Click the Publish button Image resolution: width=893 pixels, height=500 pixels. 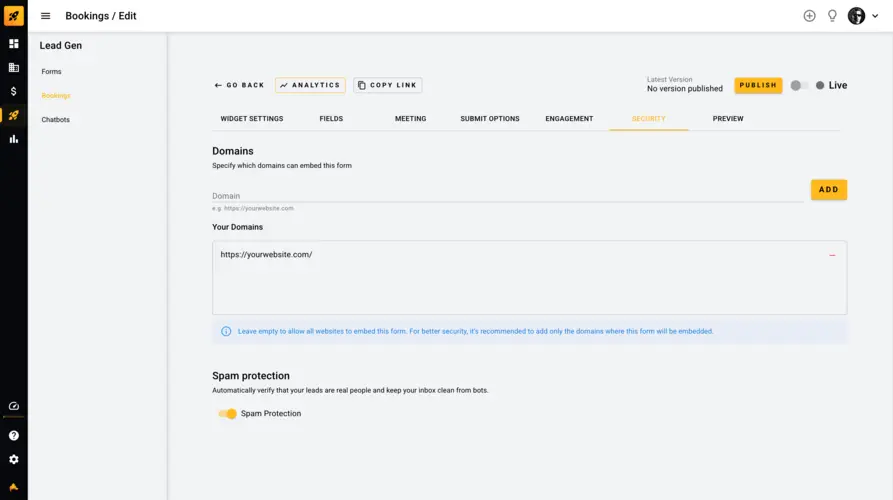pos(757,85)
